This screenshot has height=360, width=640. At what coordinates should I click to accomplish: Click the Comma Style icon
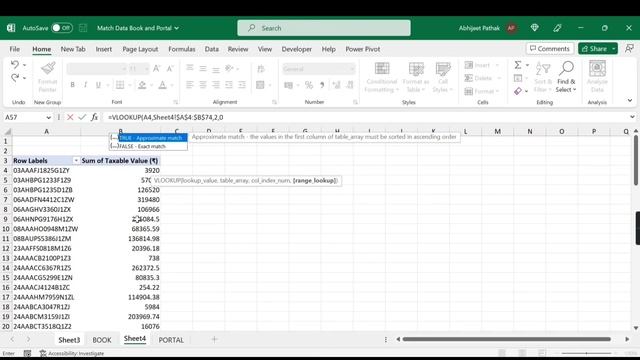(322, 85)
